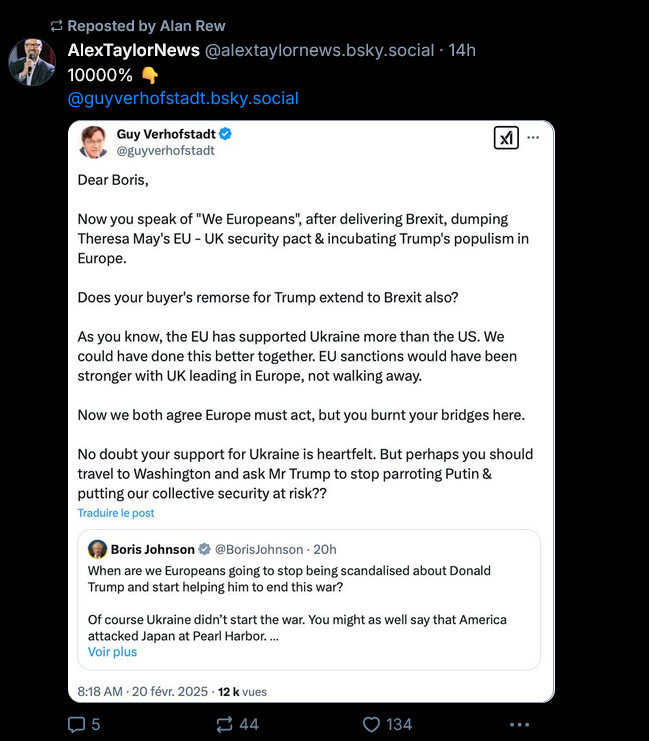The height and width of the screenshot is (741, 649).
Task: Click the 14h post timestamp
Action: pos(462,50)
